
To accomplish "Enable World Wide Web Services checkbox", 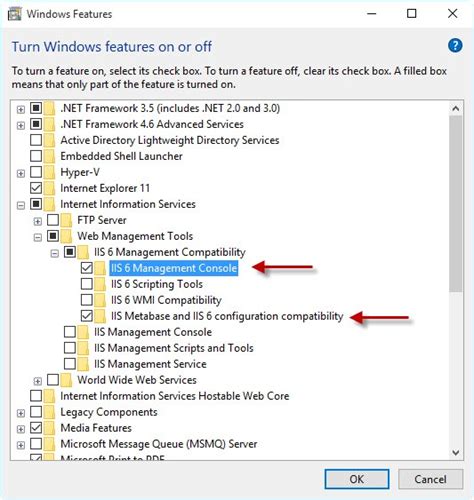I will (x=53, y=380).
